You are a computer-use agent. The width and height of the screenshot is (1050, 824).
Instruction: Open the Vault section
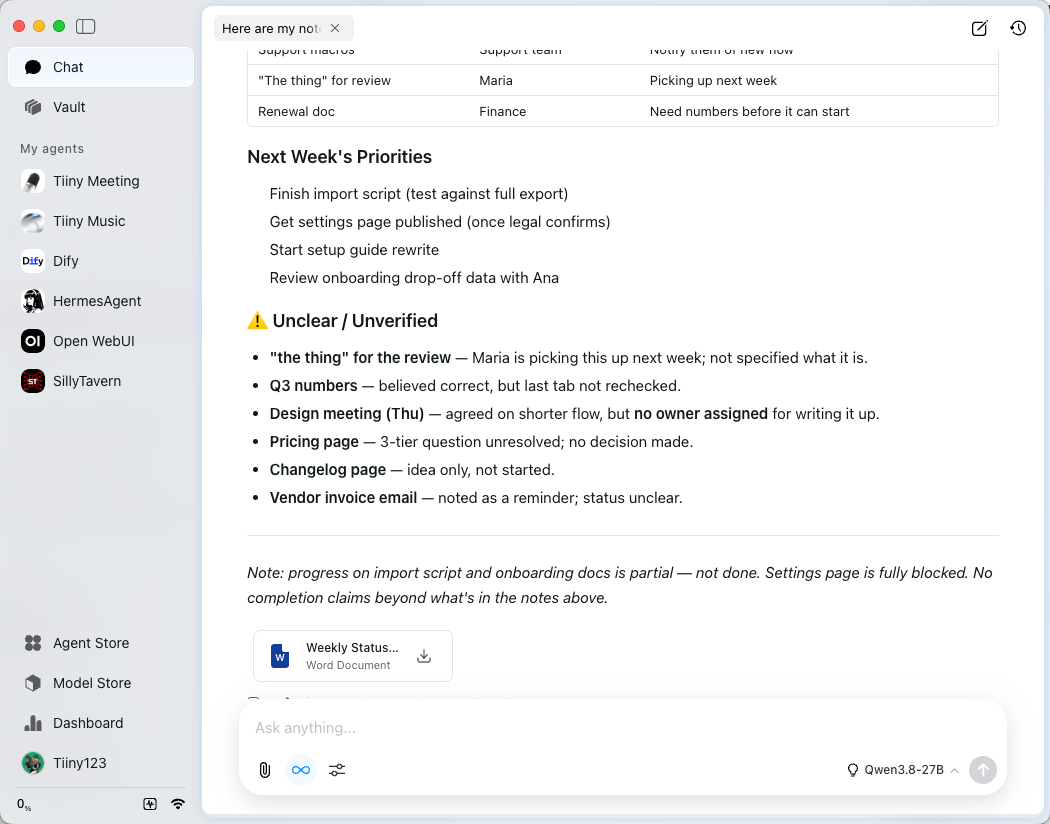pos(101,107)
